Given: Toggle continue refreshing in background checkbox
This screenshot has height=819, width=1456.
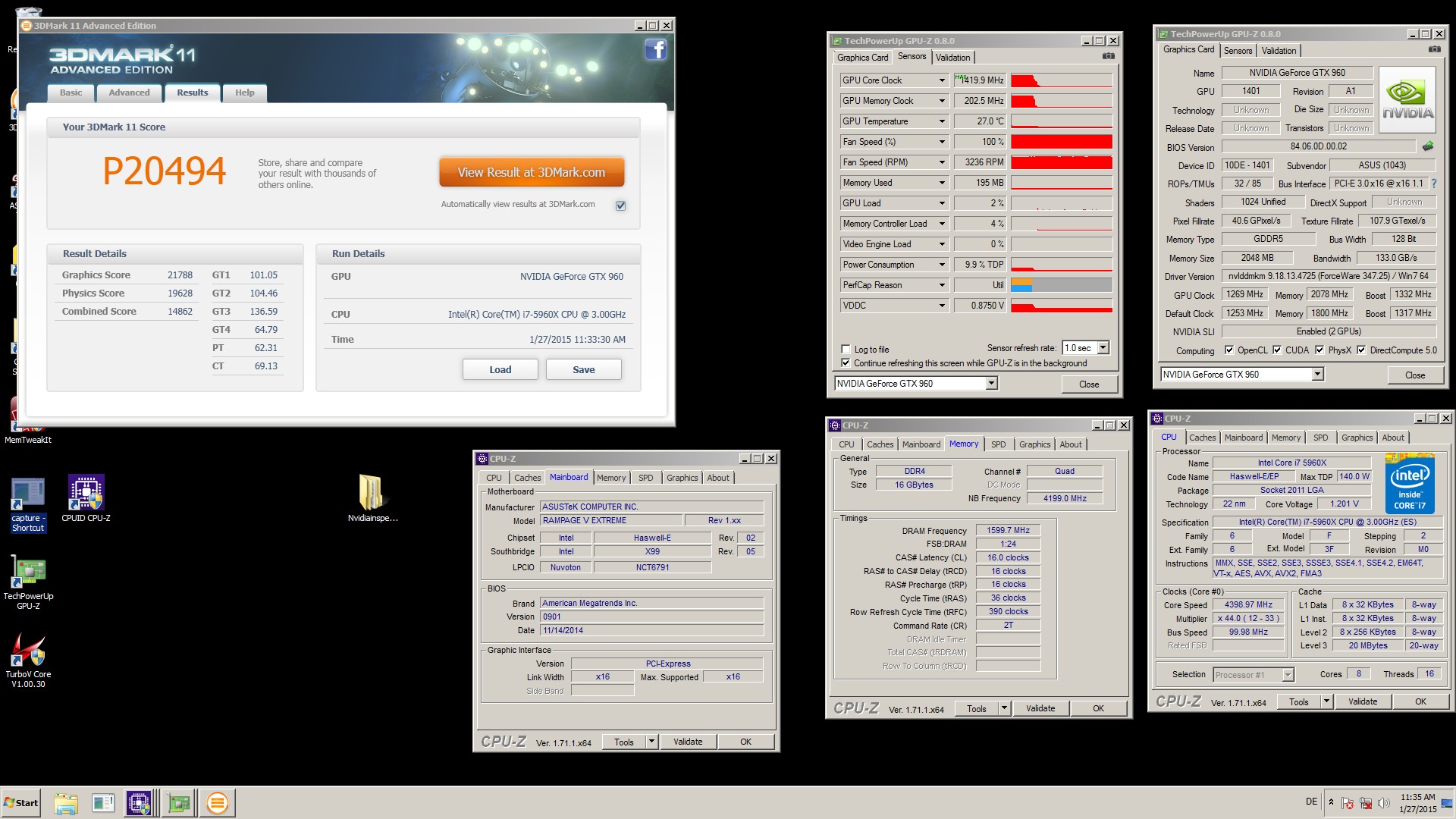Looking at the screenshot, I should point(846,363).
